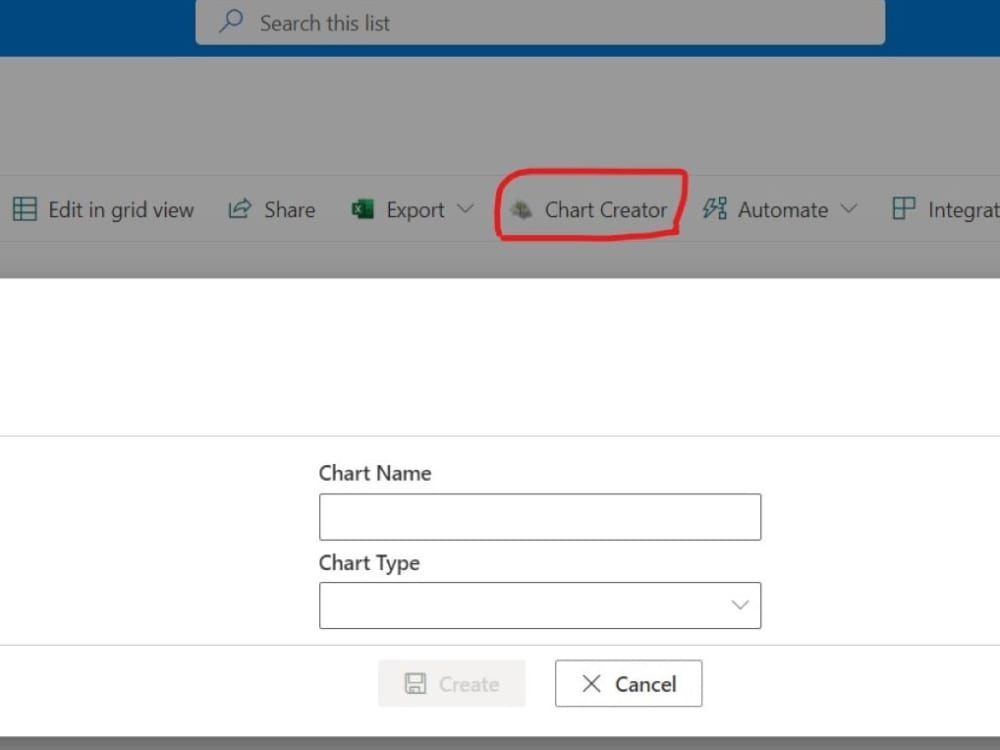Cancel the chart creation dialog
Screen dimensions: 1000x750
coord(628,683)
